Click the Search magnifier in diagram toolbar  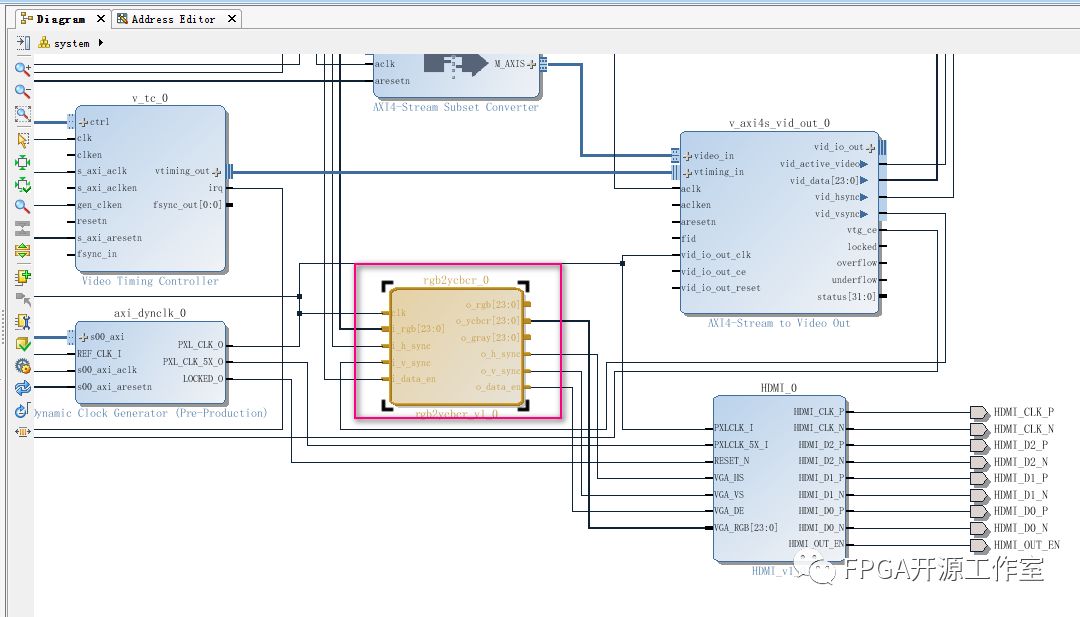tap(22, 207)
